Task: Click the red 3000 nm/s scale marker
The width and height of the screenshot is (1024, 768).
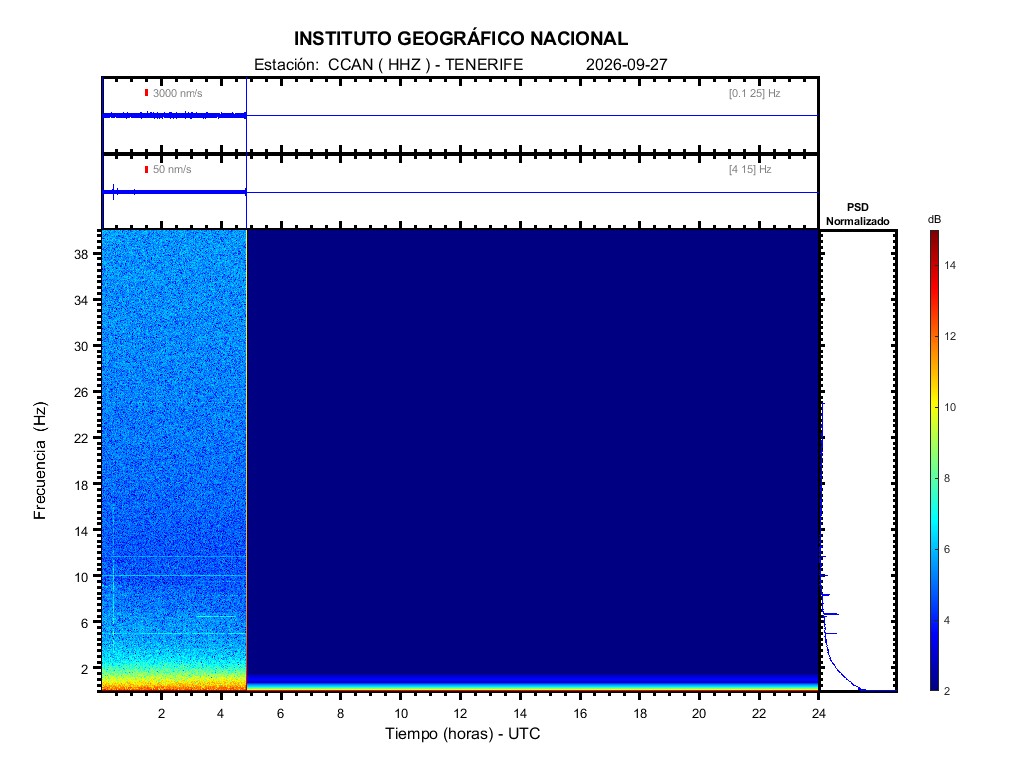Action: click(x=146, y=93)
